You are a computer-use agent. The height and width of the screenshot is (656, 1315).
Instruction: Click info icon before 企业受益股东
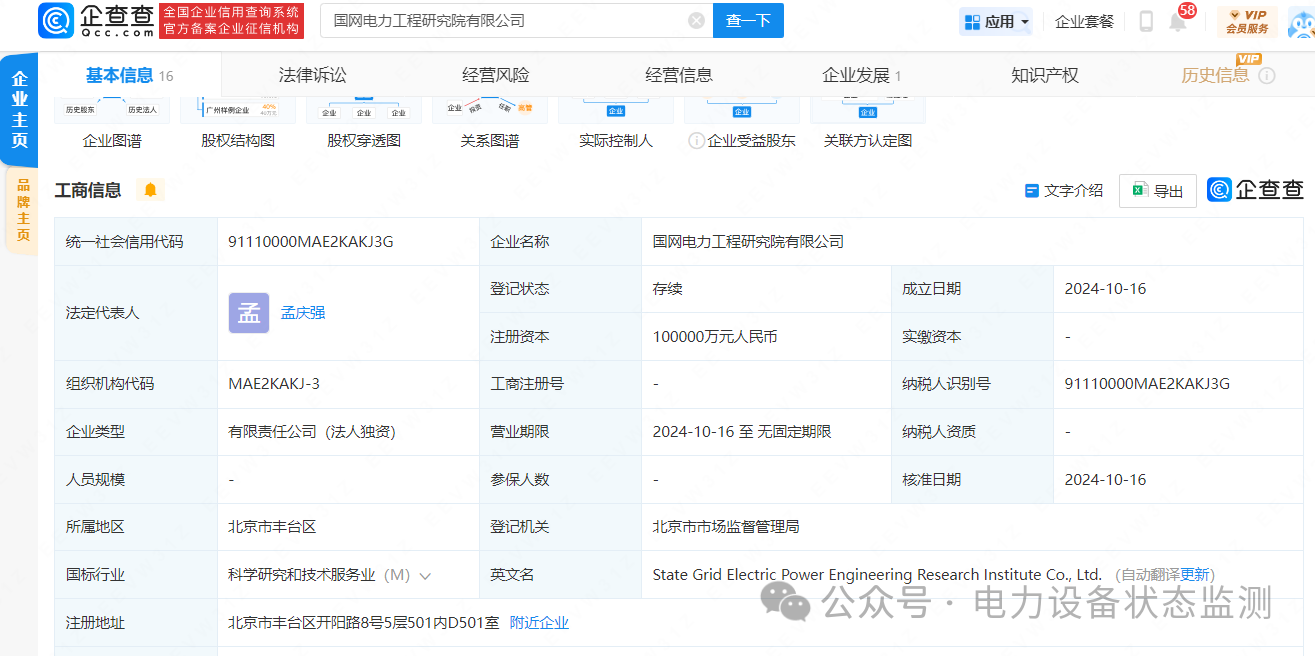696,141
